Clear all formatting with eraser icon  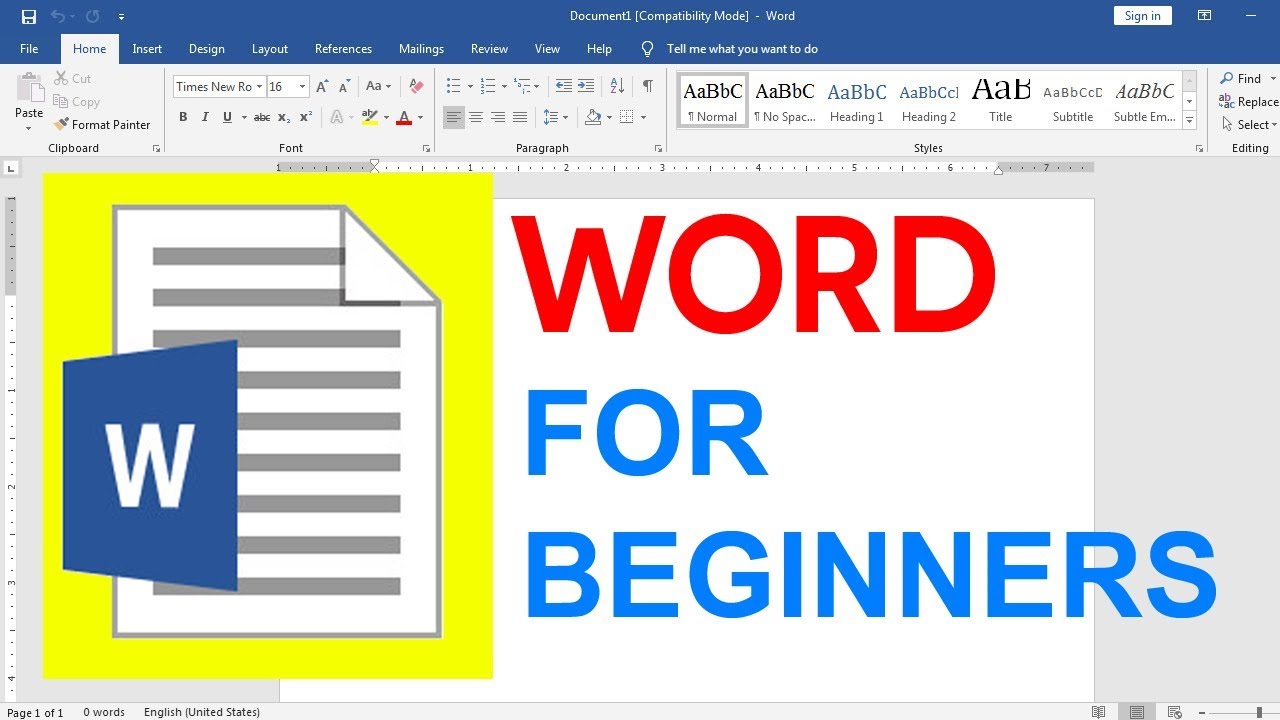417,87
